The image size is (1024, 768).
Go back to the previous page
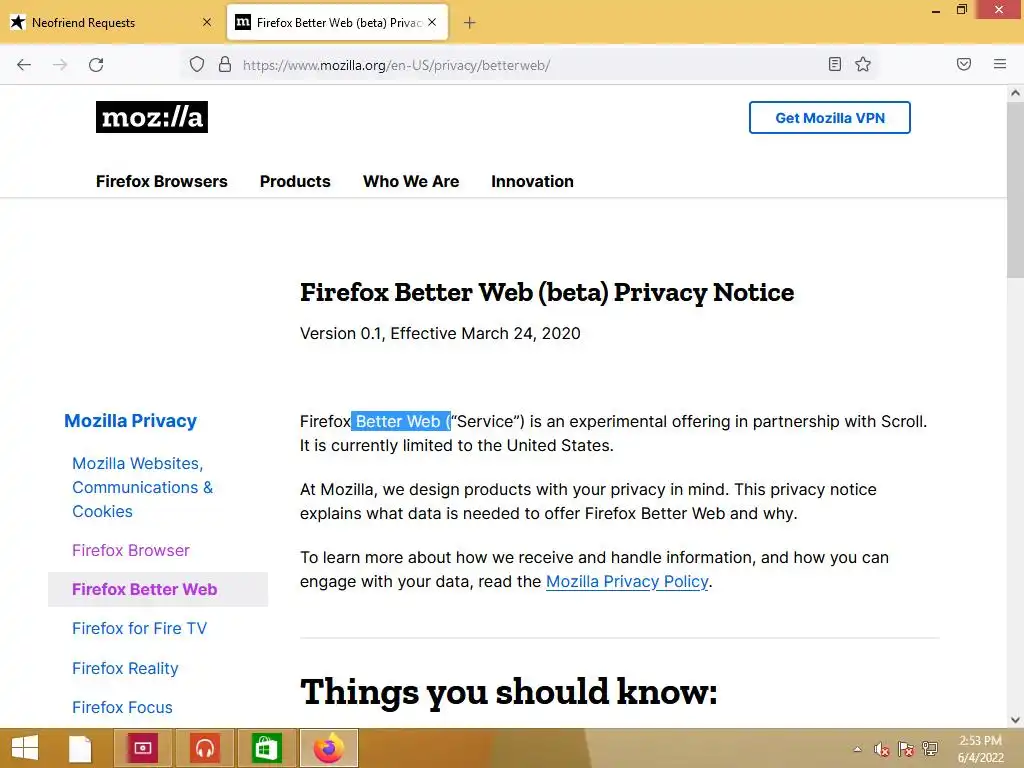point(24,65)
